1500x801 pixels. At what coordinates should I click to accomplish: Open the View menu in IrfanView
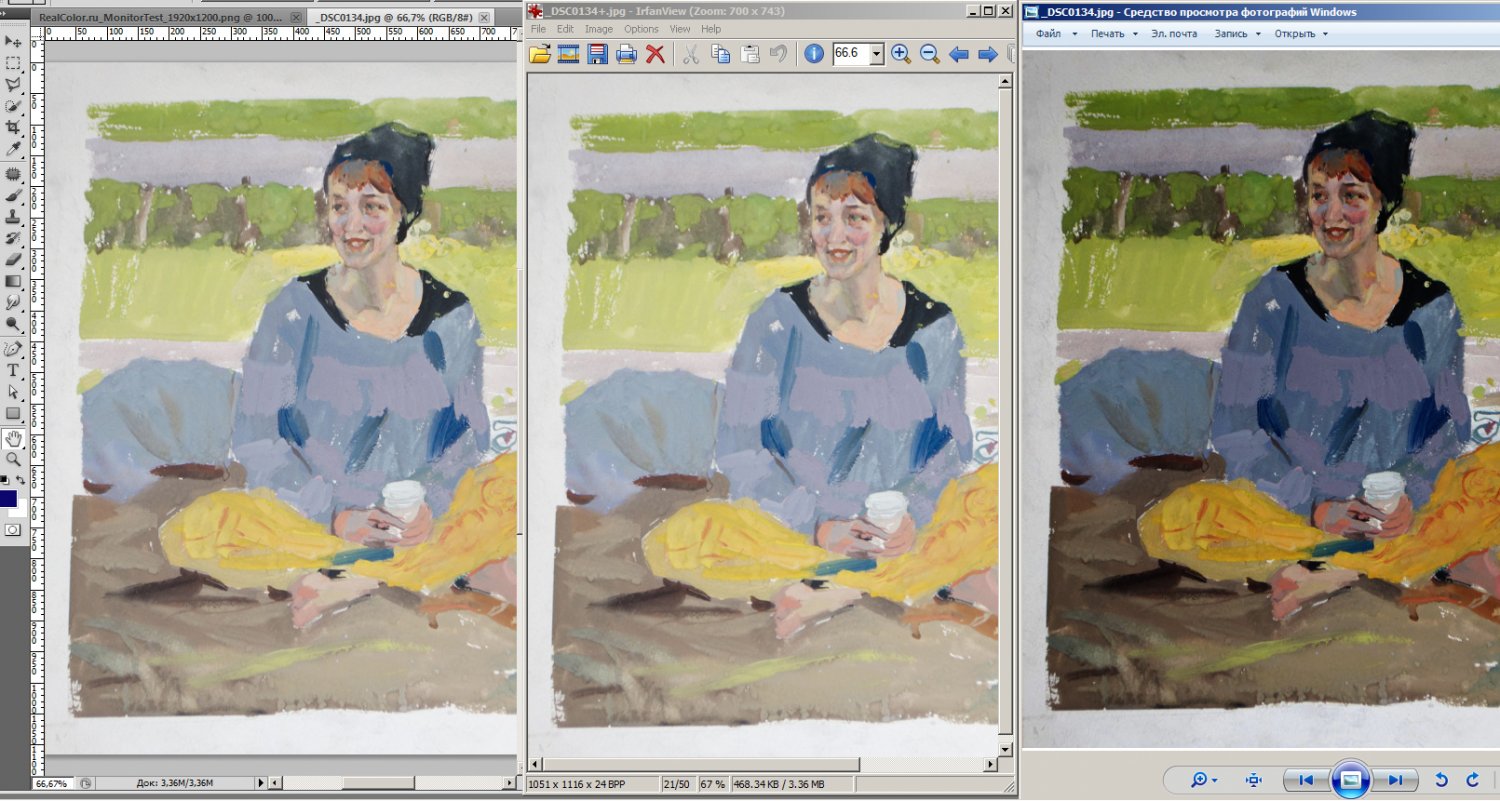click(x=680, y=29)
